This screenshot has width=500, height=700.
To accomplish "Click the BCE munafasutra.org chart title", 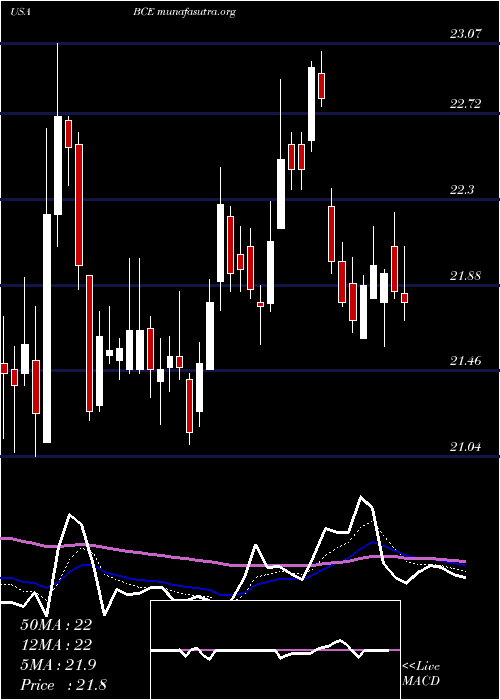I will pos(184,13).
